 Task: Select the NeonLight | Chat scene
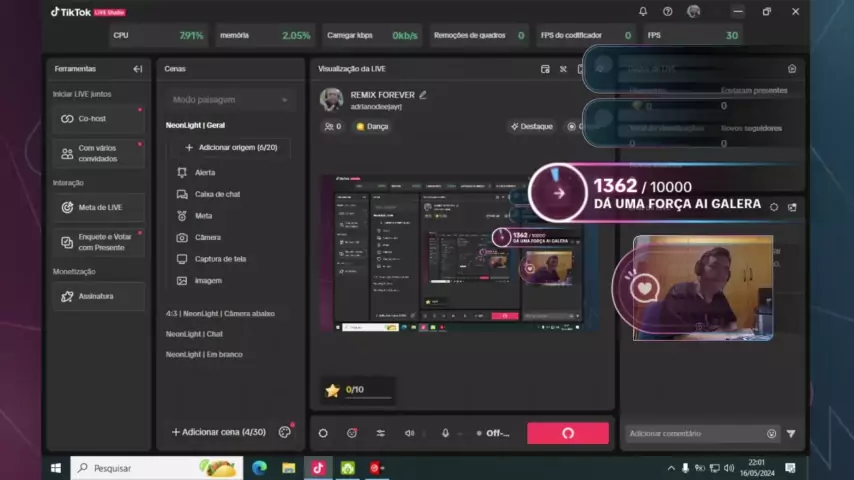tap(194, 334)
